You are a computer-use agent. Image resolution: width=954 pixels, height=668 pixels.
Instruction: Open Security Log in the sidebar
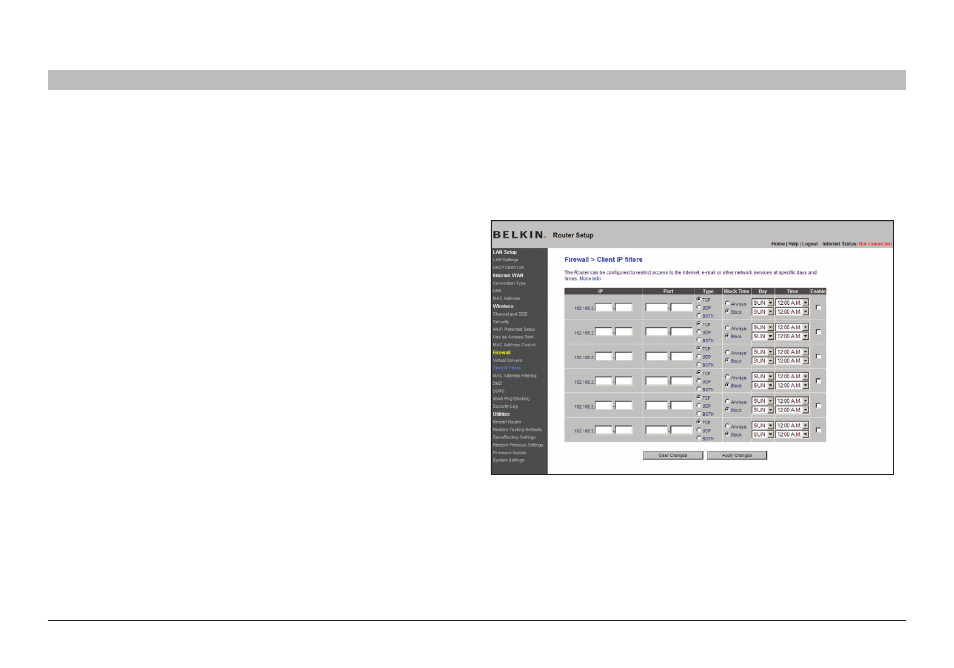click(x=505, y=406)
